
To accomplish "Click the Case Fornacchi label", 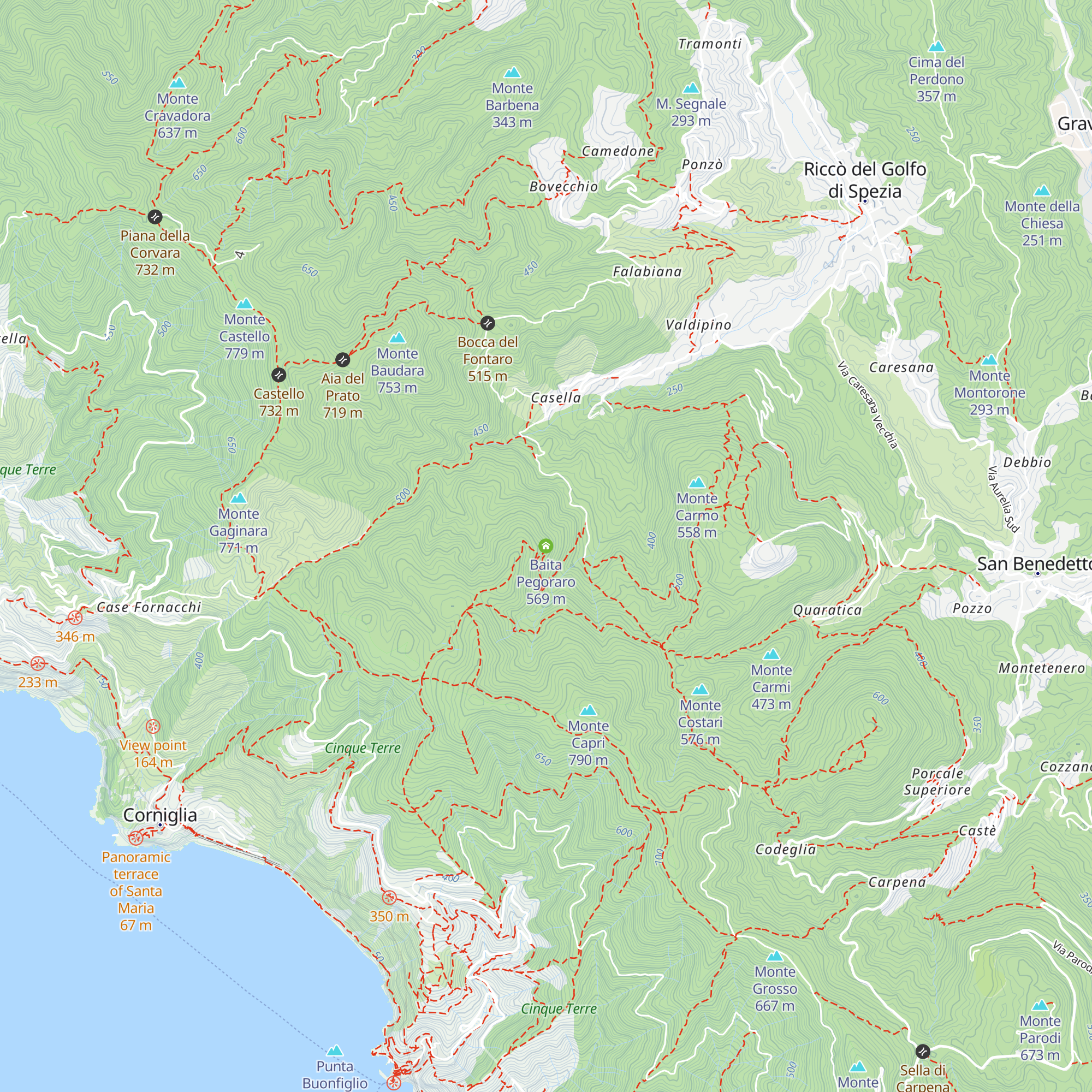I will (x=149, y=608).
